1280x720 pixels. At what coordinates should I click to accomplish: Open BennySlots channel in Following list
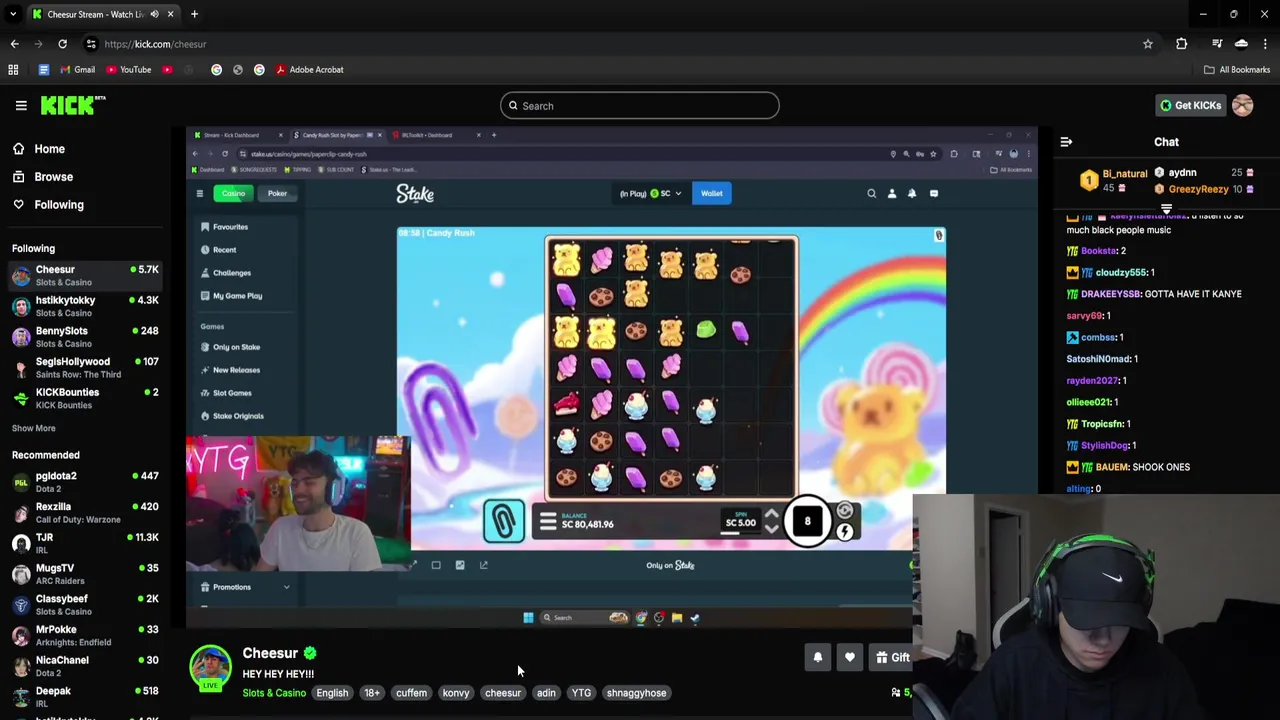pyautogui.click(x=85, y=337)
